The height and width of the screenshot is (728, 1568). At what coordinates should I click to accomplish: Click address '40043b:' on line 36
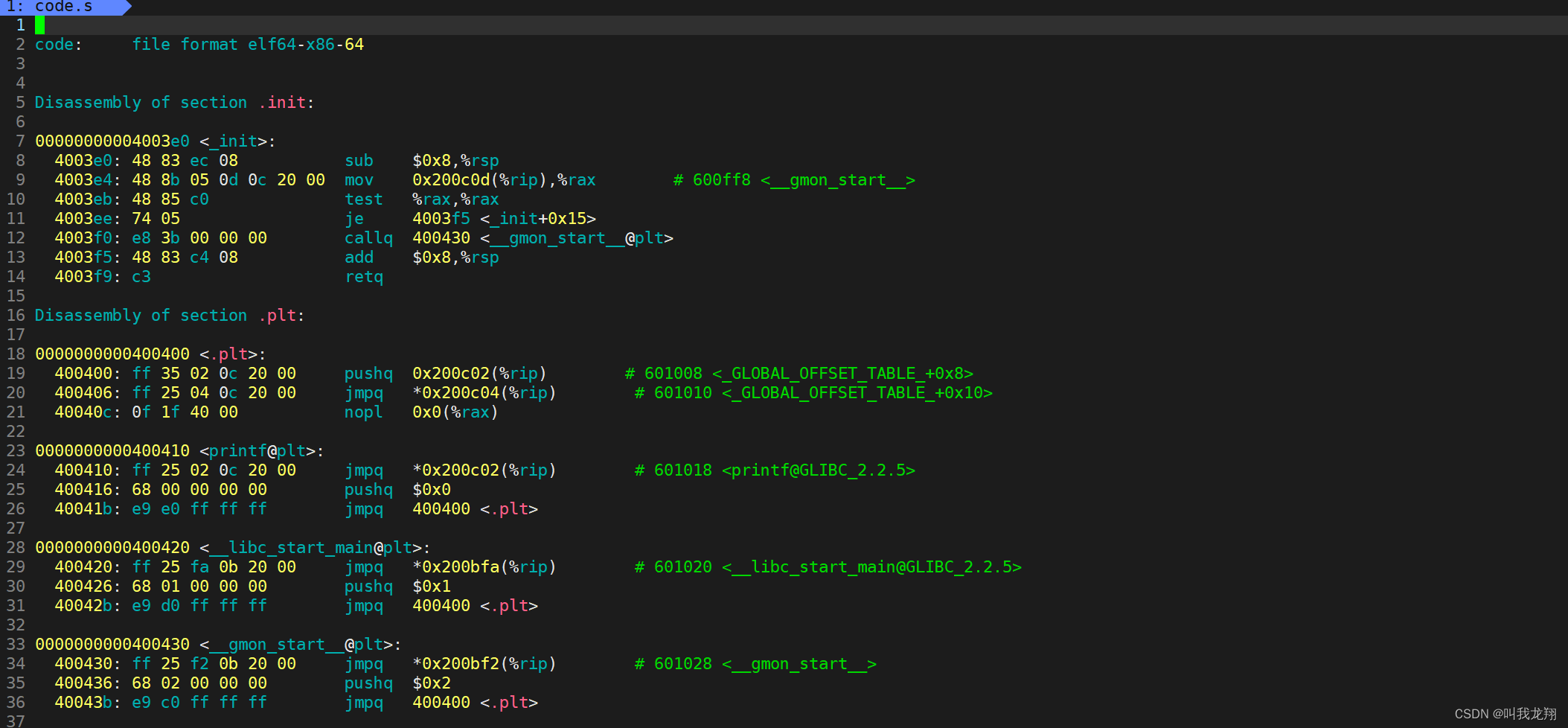pos(88,703)
